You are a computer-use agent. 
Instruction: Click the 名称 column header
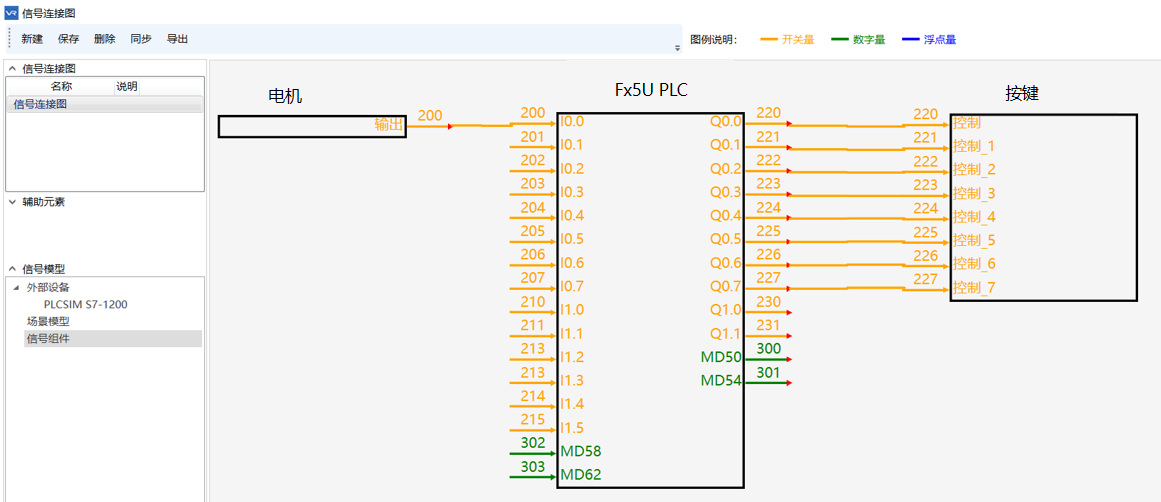[61, 87]
